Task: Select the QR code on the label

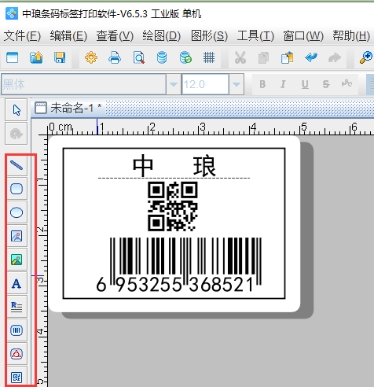Action: (x=172, y=206)
